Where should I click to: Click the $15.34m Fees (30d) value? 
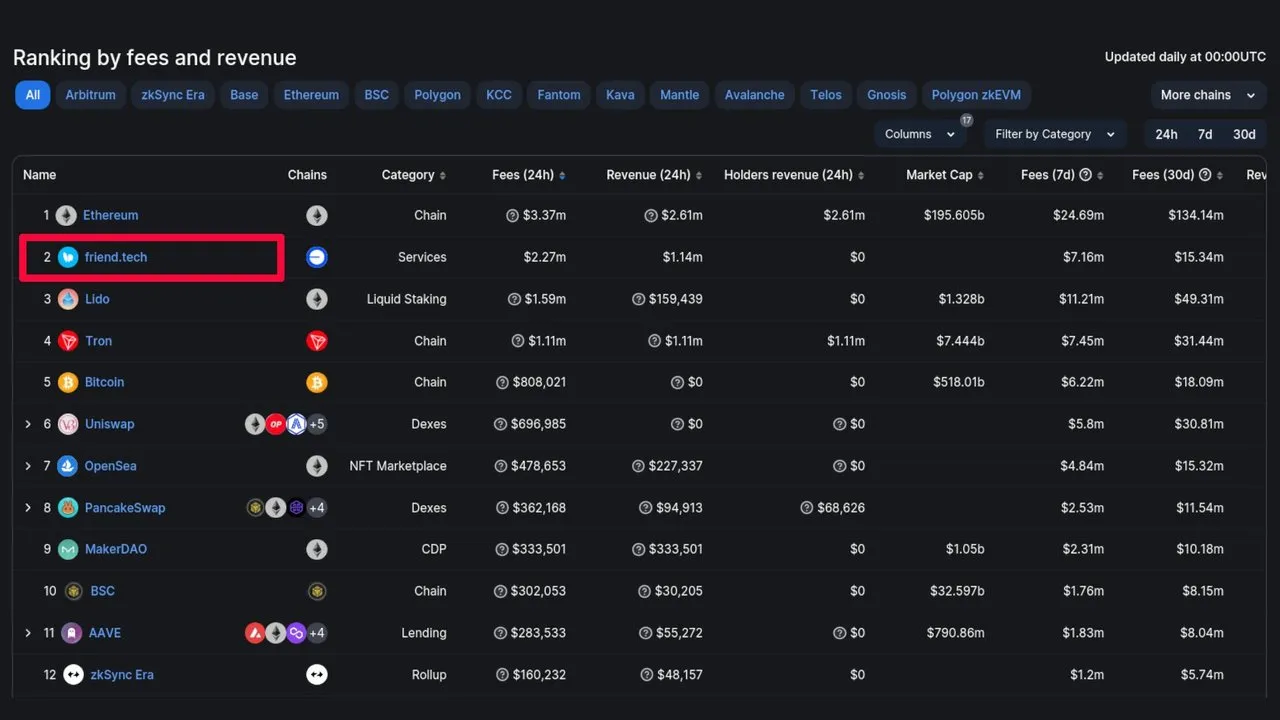coord(1199,257)
